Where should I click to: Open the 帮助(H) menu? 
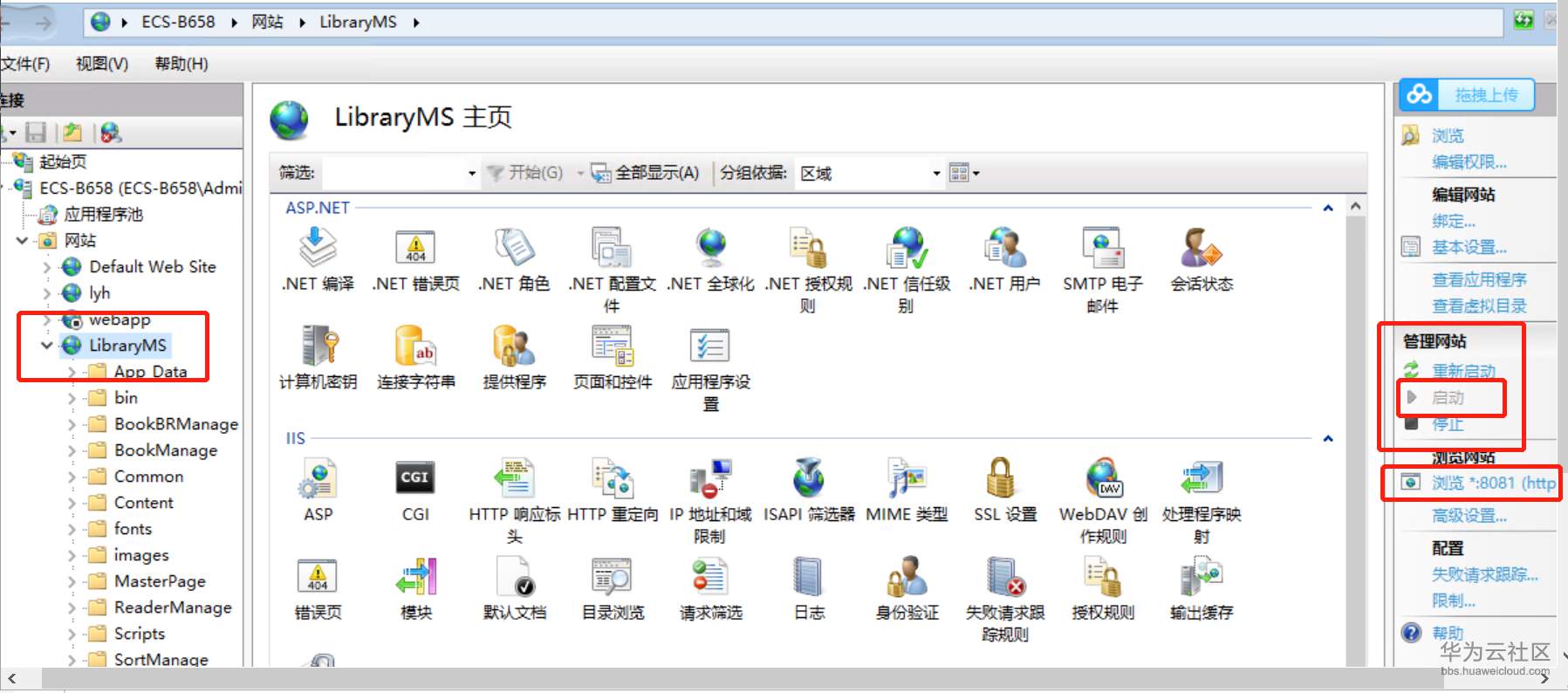point(181,64)
